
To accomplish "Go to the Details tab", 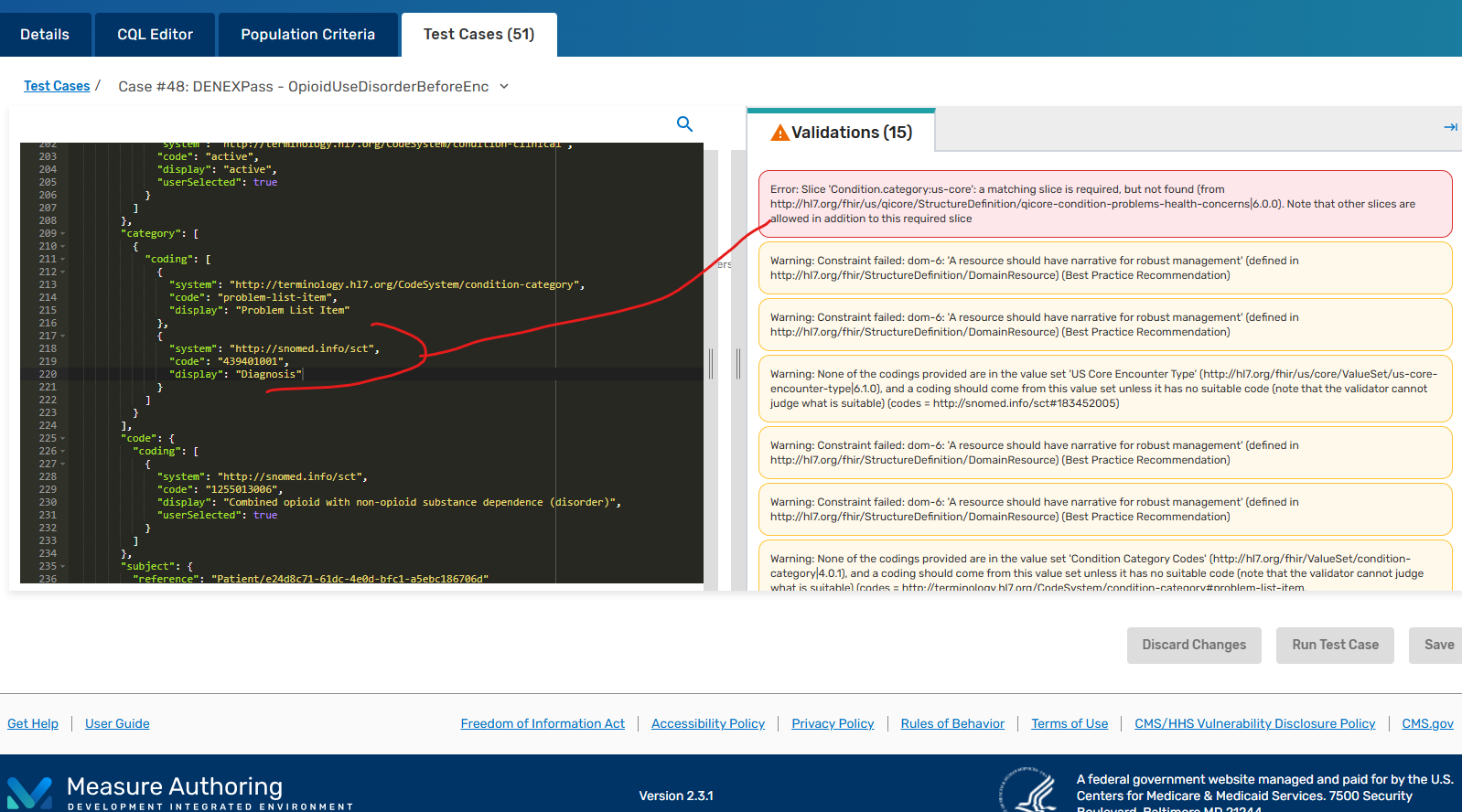I will [x=45, y=35].
